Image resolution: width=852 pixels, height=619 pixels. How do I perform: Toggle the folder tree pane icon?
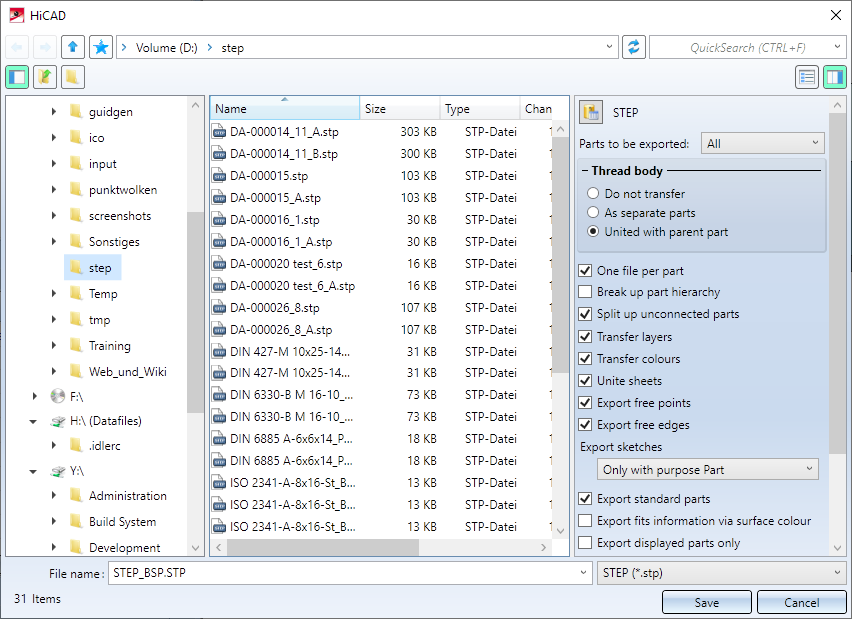click(x=17, y=77)
